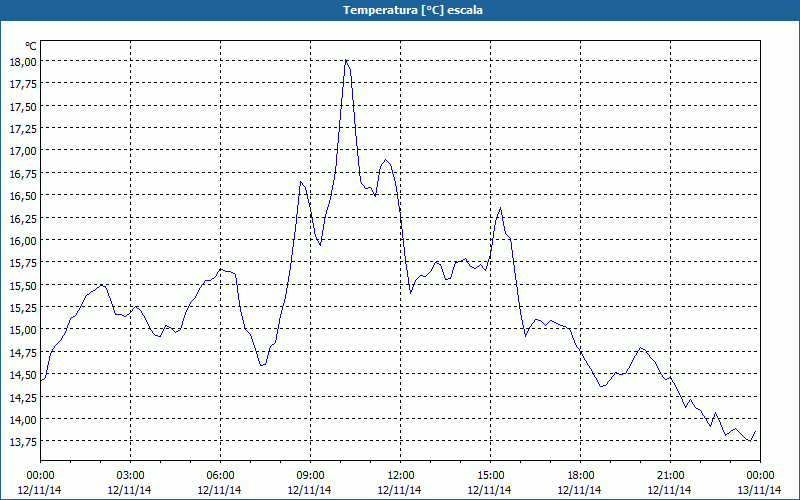
Task: Click the 17,50 y-axis value
Action: click(x=23, y=106)
